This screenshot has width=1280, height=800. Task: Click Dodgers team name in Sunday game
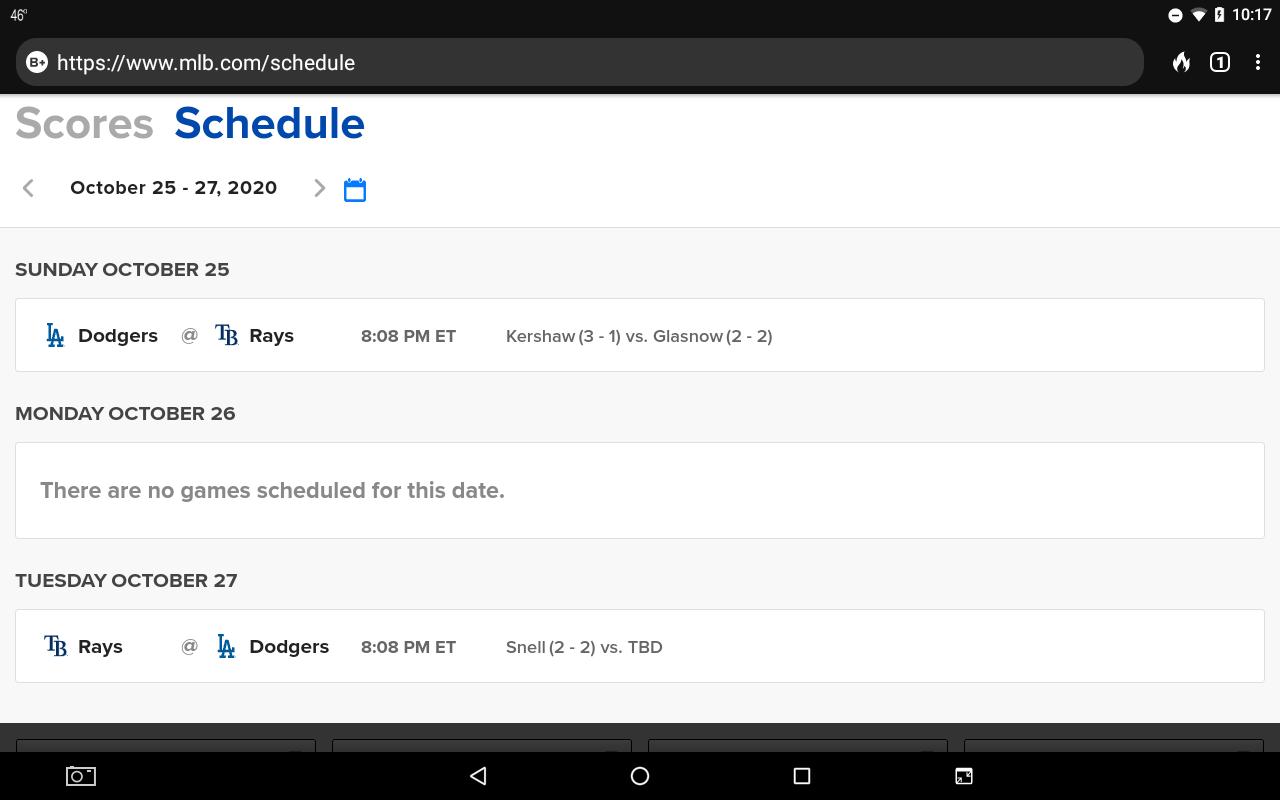[x=118, y=336]
